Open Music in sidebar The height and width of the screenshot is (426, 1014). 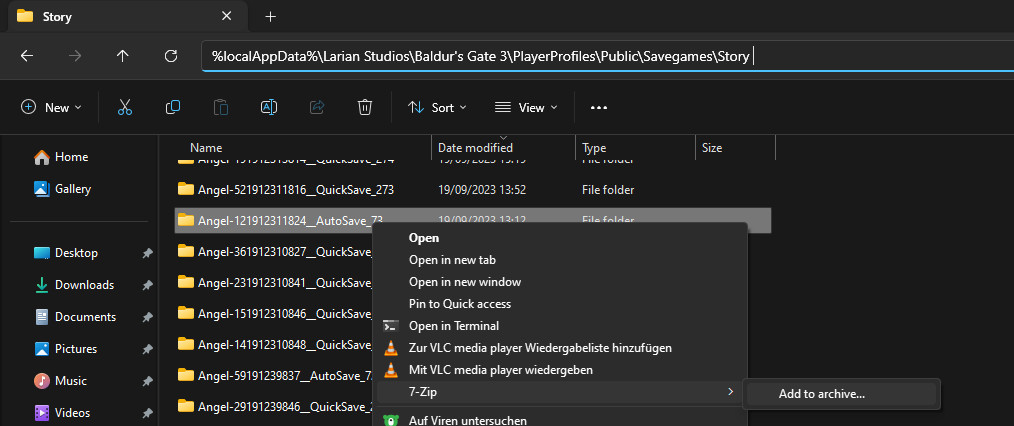point(61,381)
